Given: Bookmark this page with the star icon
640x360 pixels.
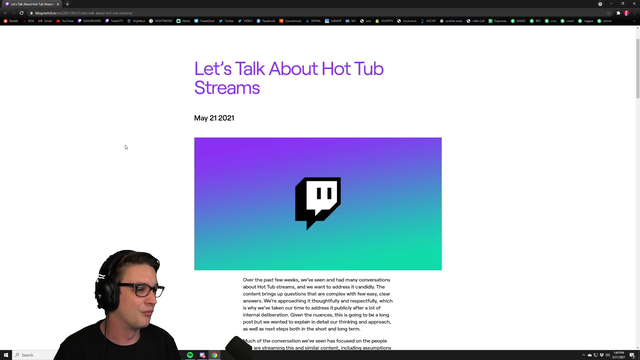Looking at the screenshot, I should [x=609, y=13].
